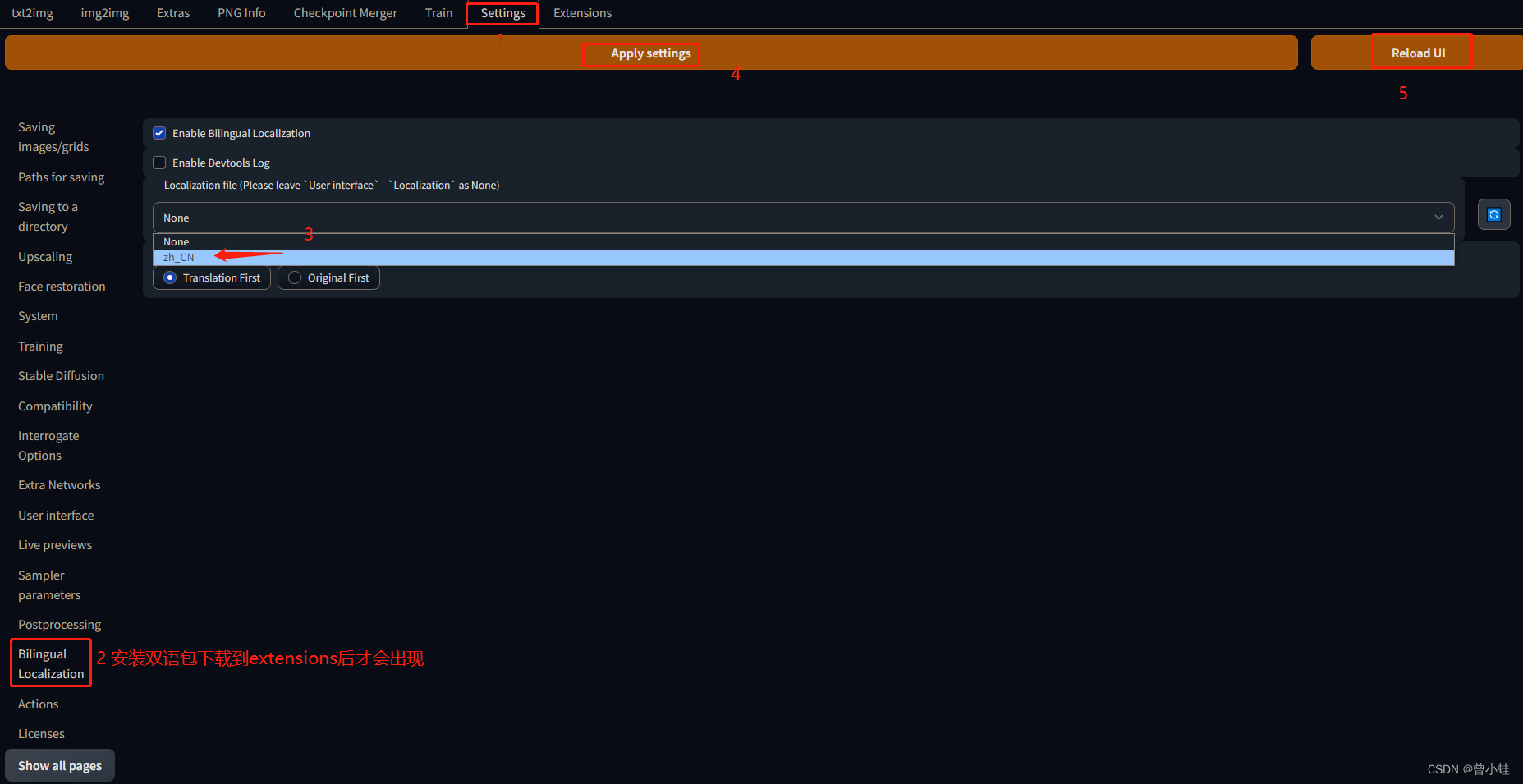Open Sampler parameters settings page
The height and width of the screenshot is (784, 1523).
point(49,585)
